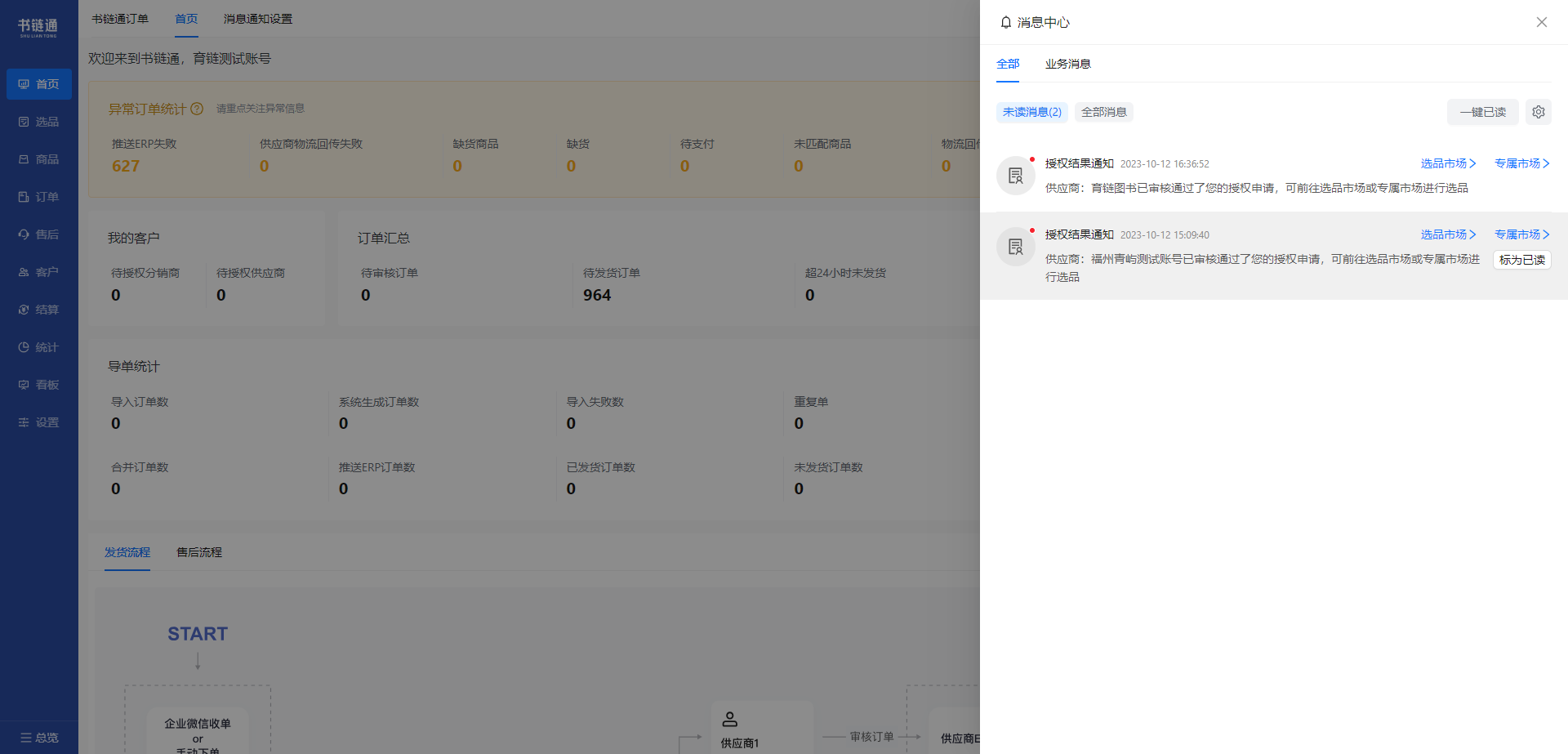Select the 未读消息(2) filter
This screenshot has width=1568, height=754.
tap(1032, 112)
